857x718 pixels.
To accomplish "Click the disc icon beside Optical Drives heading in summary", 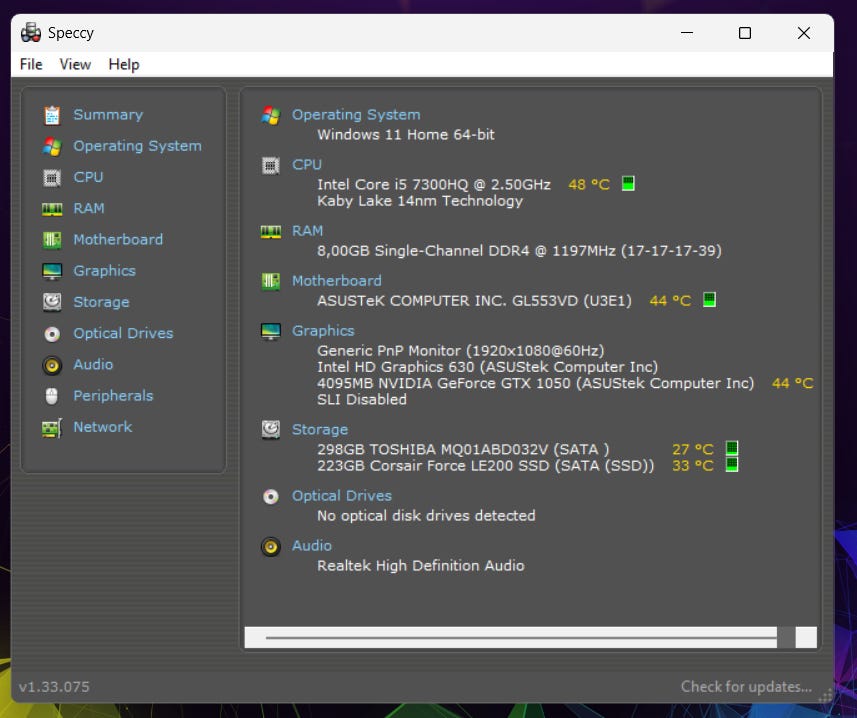I will click(x=271, y=496).
